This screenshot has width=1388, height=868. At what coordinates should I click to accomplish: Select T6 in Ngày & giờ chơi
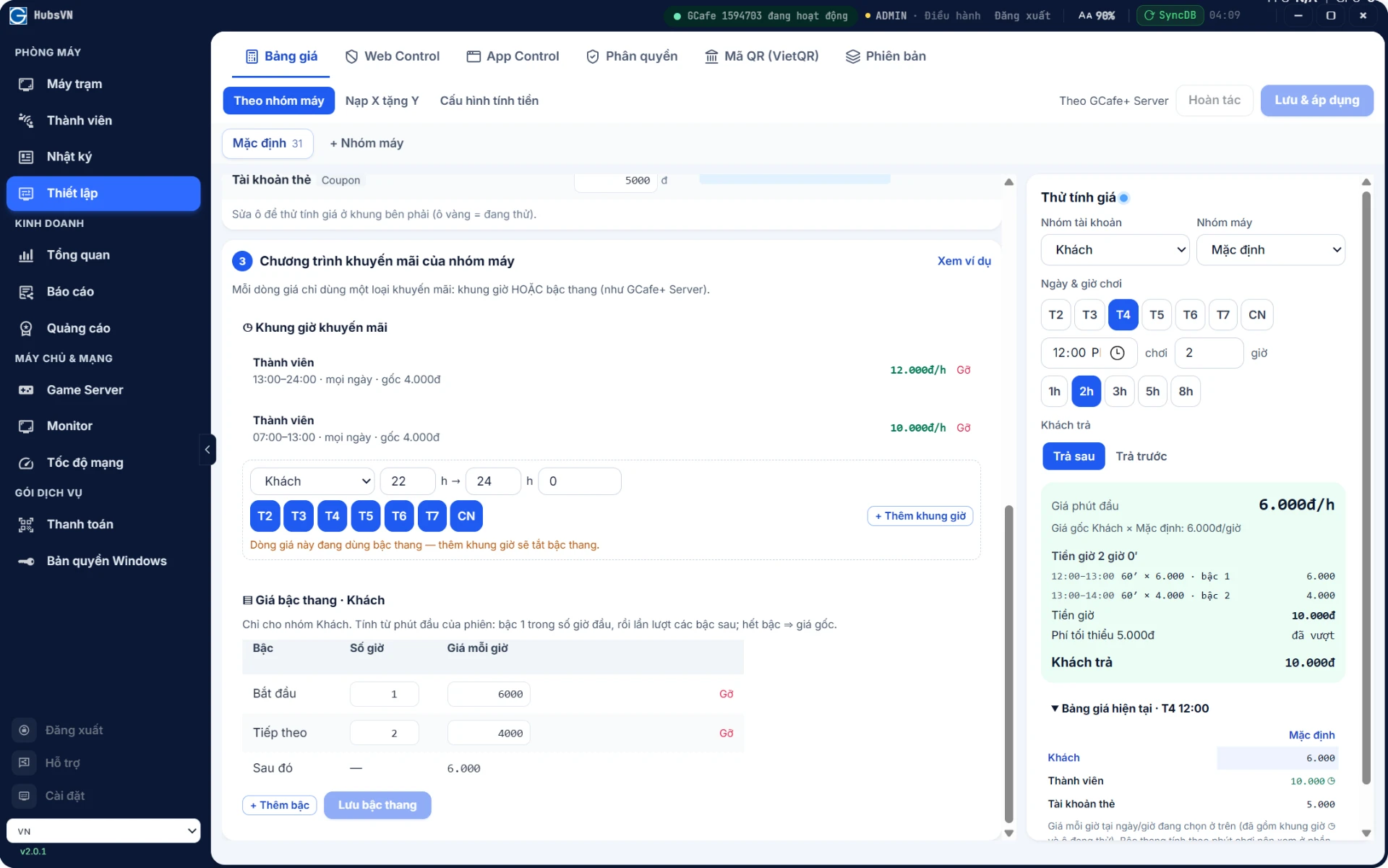(1190, 314)
